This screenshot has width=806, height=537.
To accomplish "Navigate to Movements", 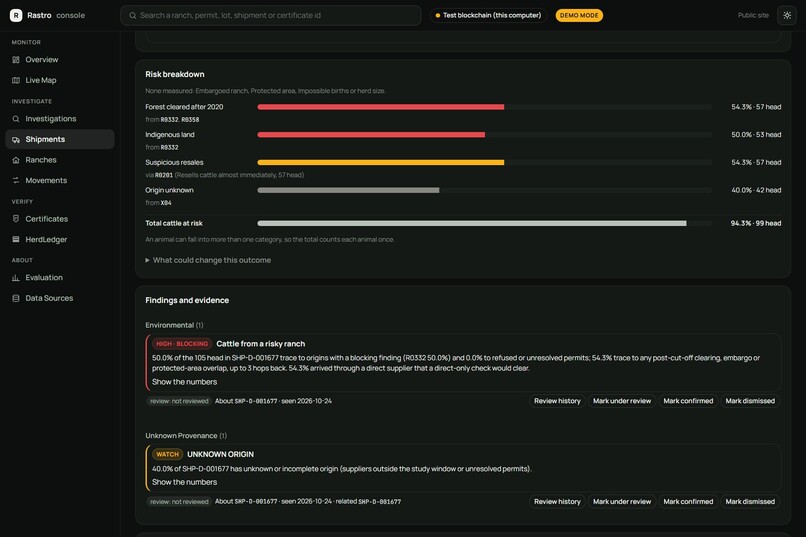I will pyautogui.click(x=60, y=180).
